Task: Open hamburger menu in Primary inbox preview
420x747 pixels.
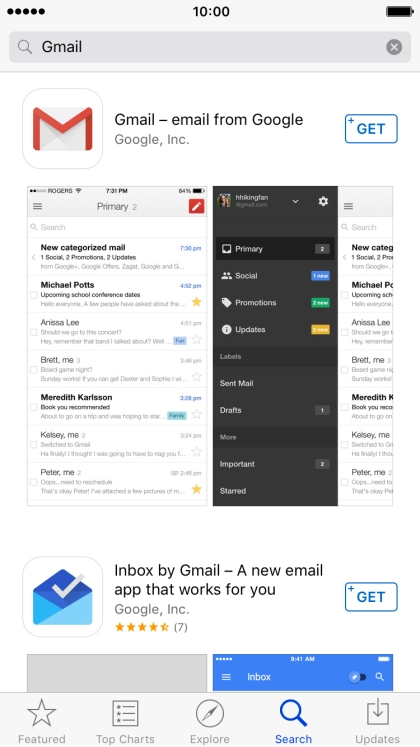Action: [37, 206]
